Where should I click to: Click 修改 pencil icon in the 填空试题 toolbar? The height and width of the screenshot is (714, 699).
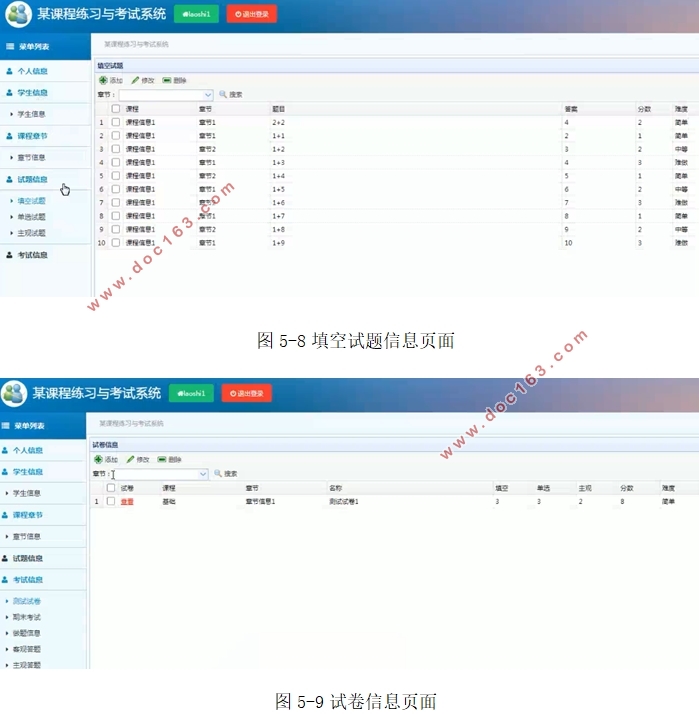click(135, 80)
